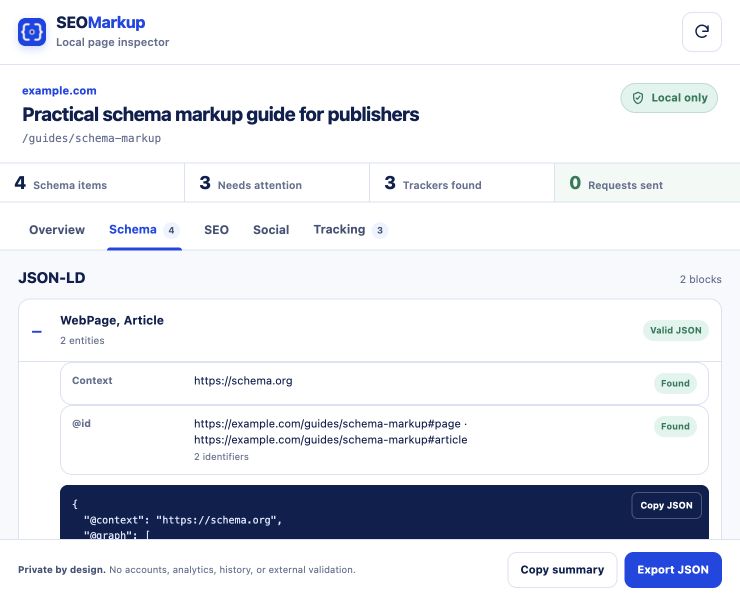Click the Local only badge
Viewport: 740px width, 600px height.
(669, 98)
